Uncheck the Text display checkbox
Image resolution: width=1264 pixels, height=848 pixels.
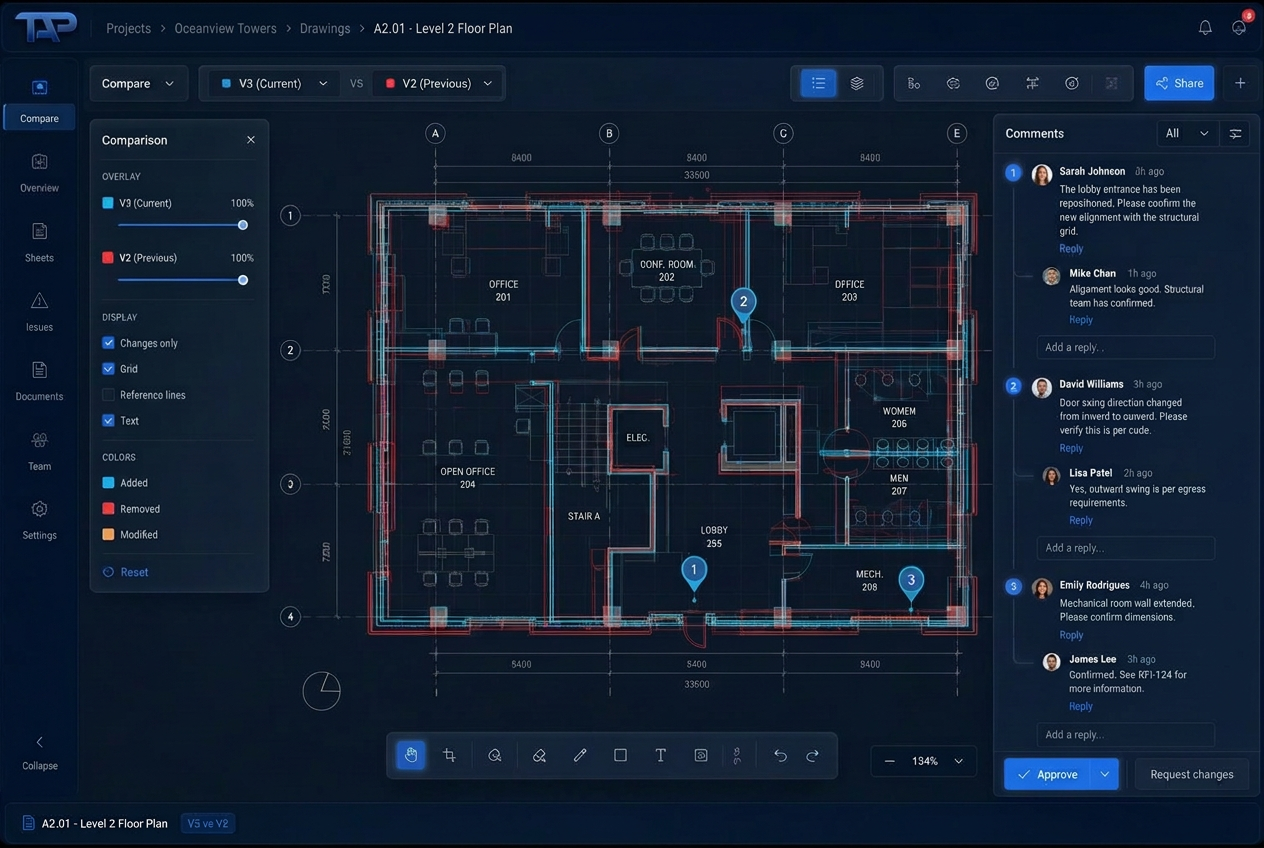pos(108,421)
